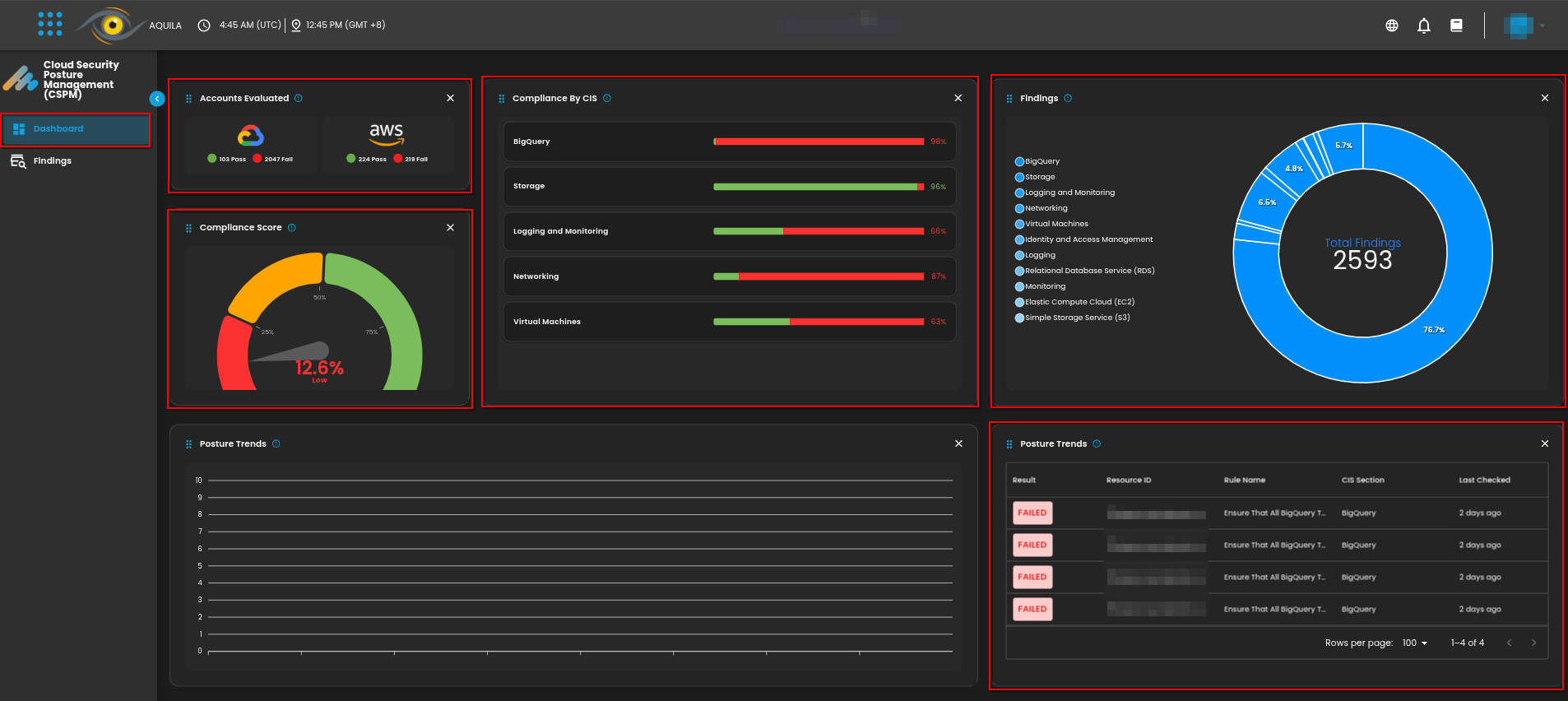Screen dimensions: 1568x701
Task: Collapse the sidebar with the chevron button
Action: [157, 99]
